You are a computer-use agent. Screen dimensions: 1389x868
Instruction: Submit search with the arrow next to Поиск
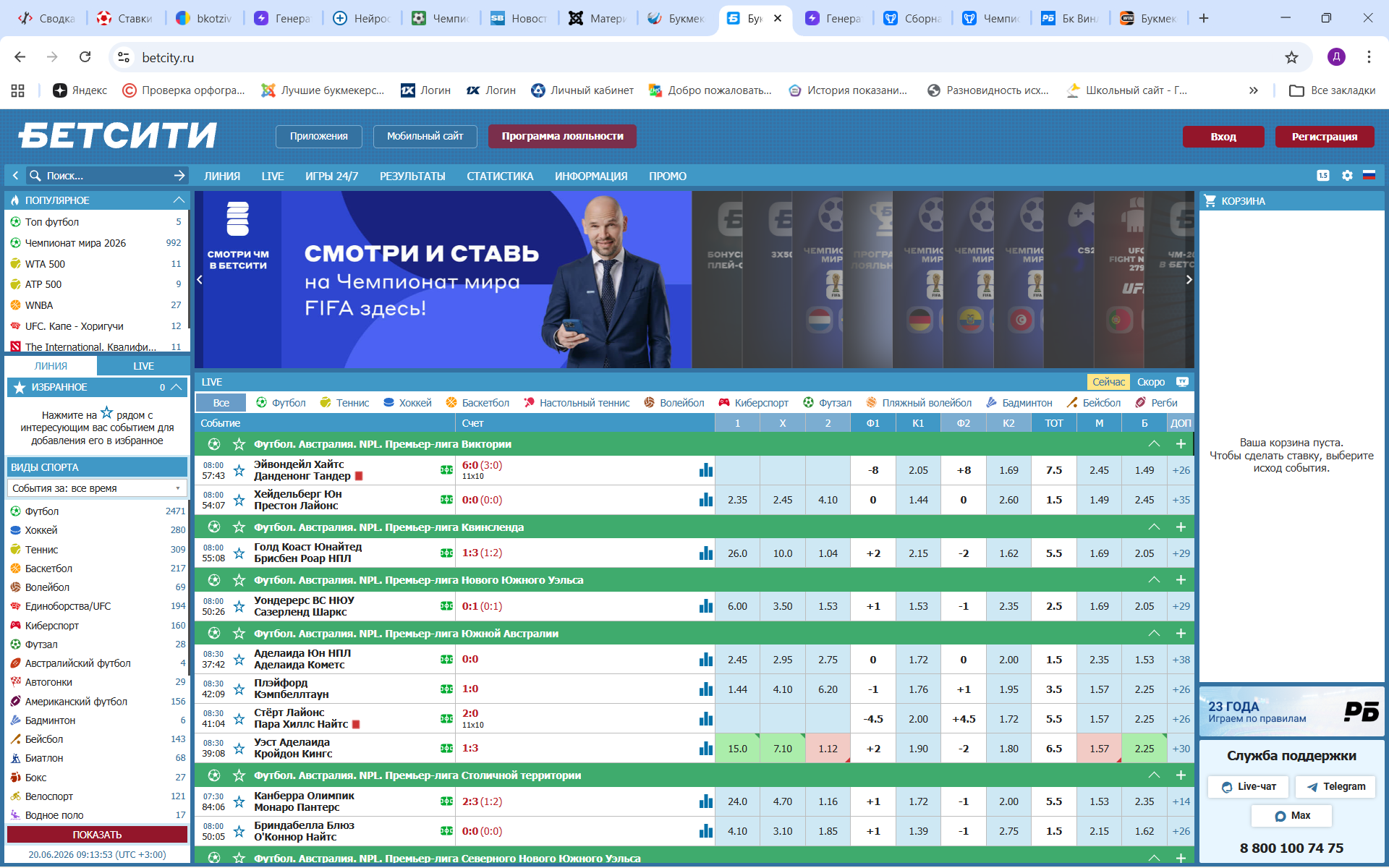[179, 176]
